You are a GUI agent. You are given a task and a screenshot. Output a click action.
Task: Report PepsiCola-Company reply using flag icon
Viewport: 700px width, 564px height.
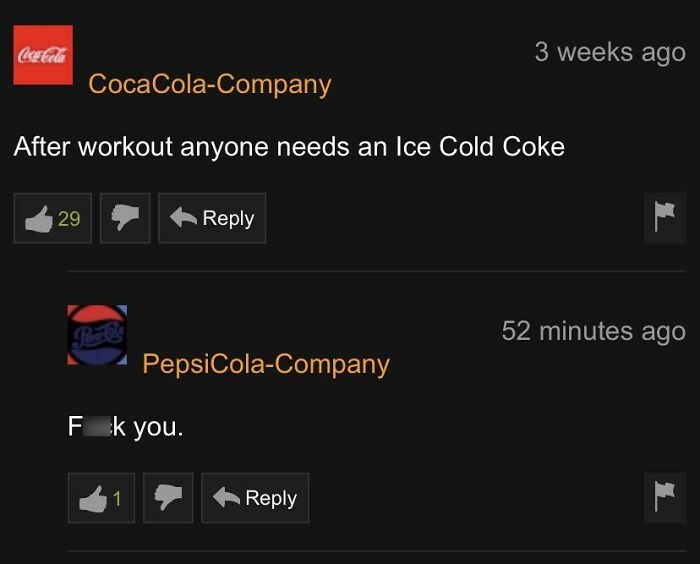point(665,497)
